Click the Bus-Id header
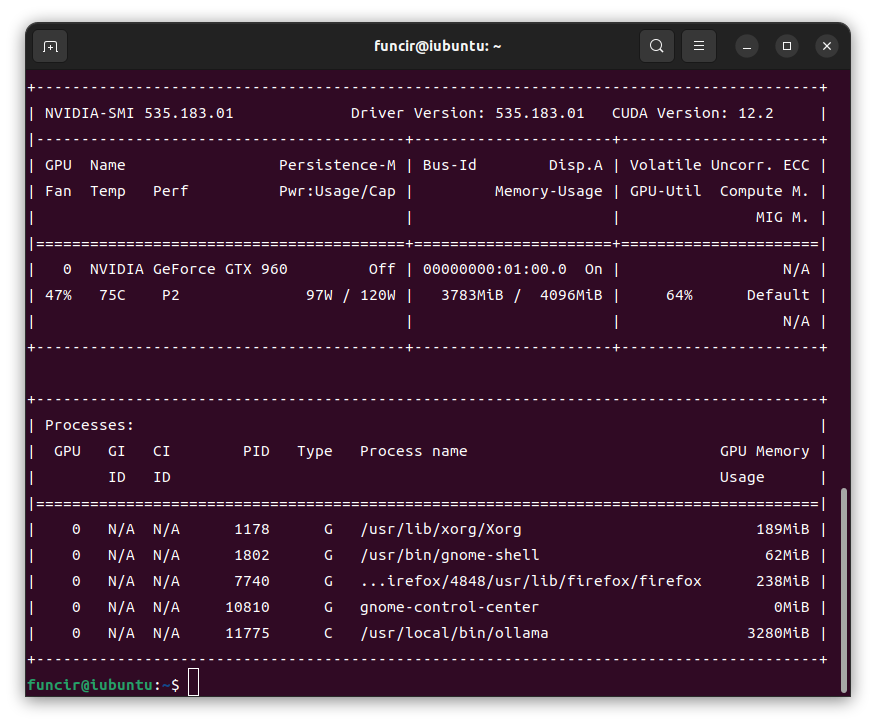The image size is (876, 725). [x=450, y=165]
